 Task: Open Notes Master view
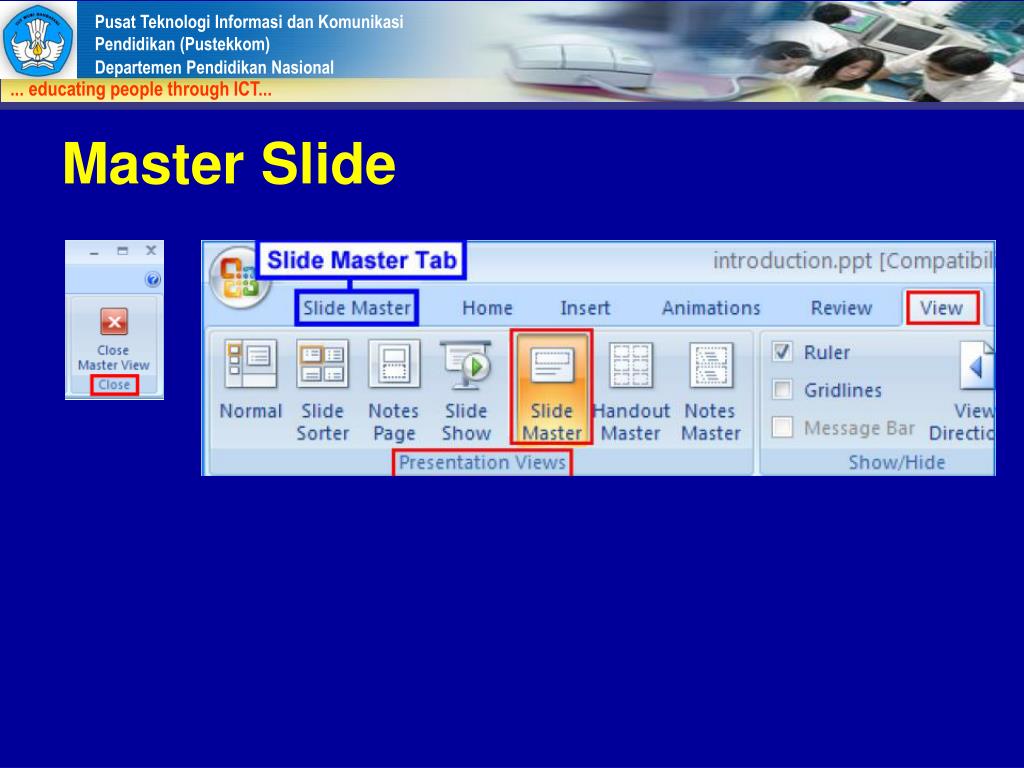(711, 390)
